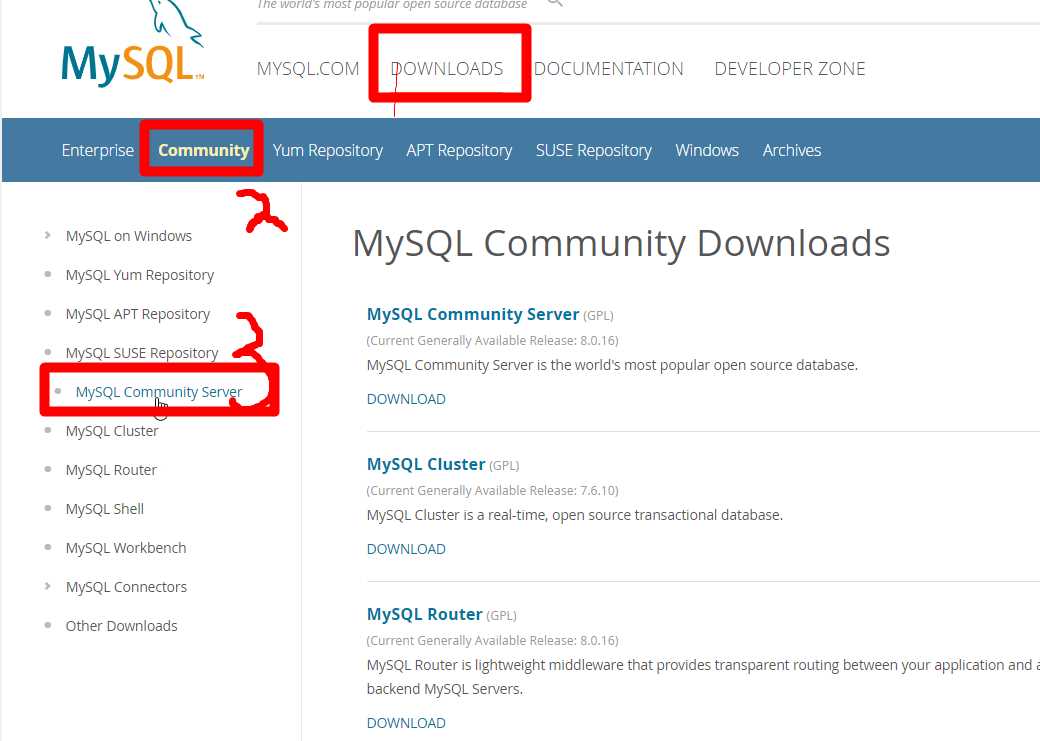Go to the DOWNLOADS top navigation item
This screenshot has height=741, width=1040.
447,68
